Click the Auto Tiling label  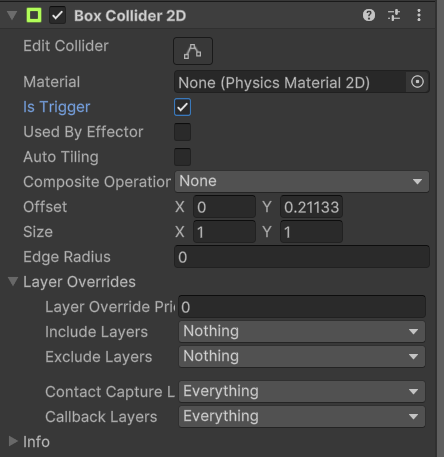[61, 157]
